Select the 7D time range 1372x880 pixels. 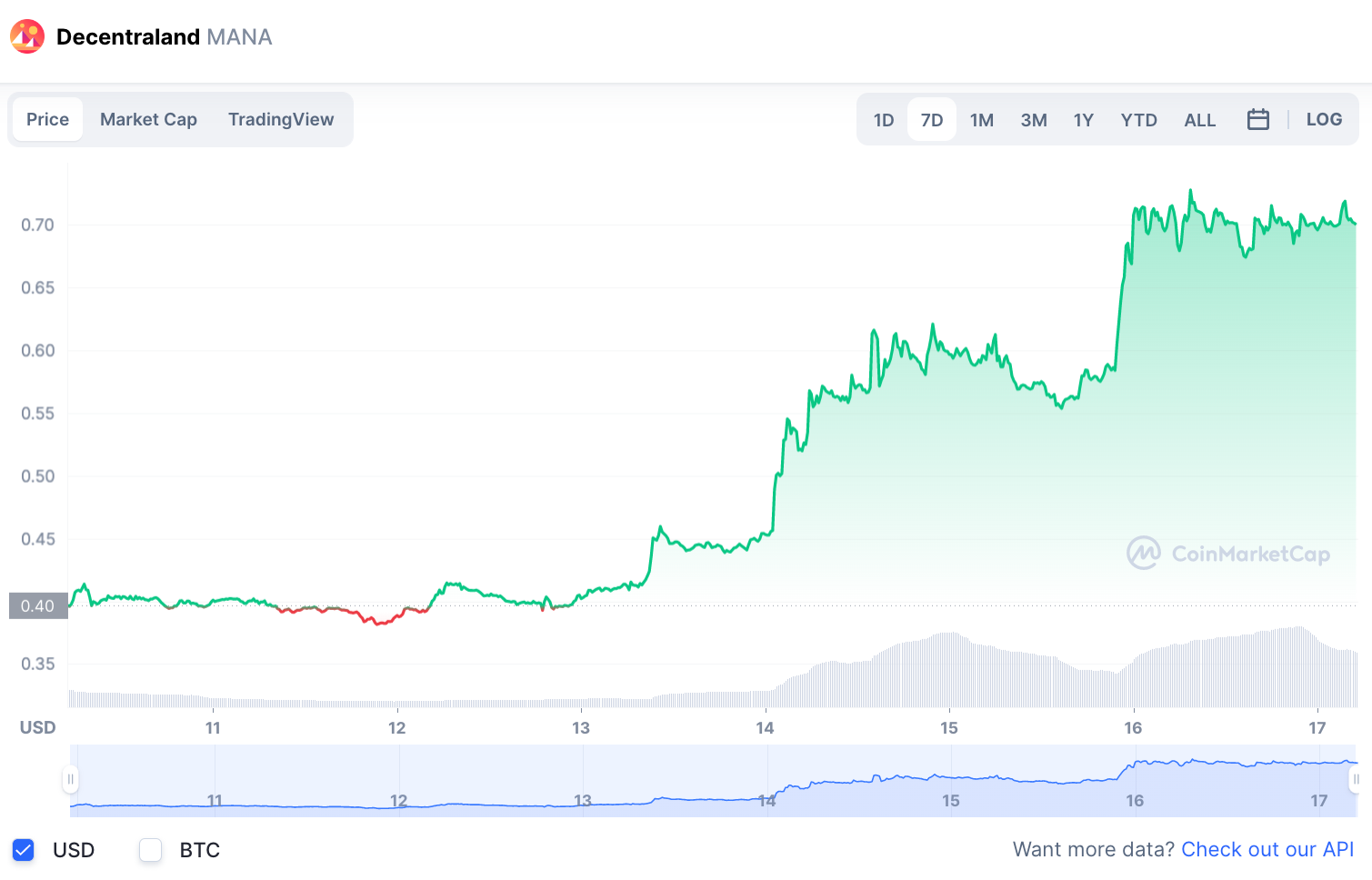point(932,120)
